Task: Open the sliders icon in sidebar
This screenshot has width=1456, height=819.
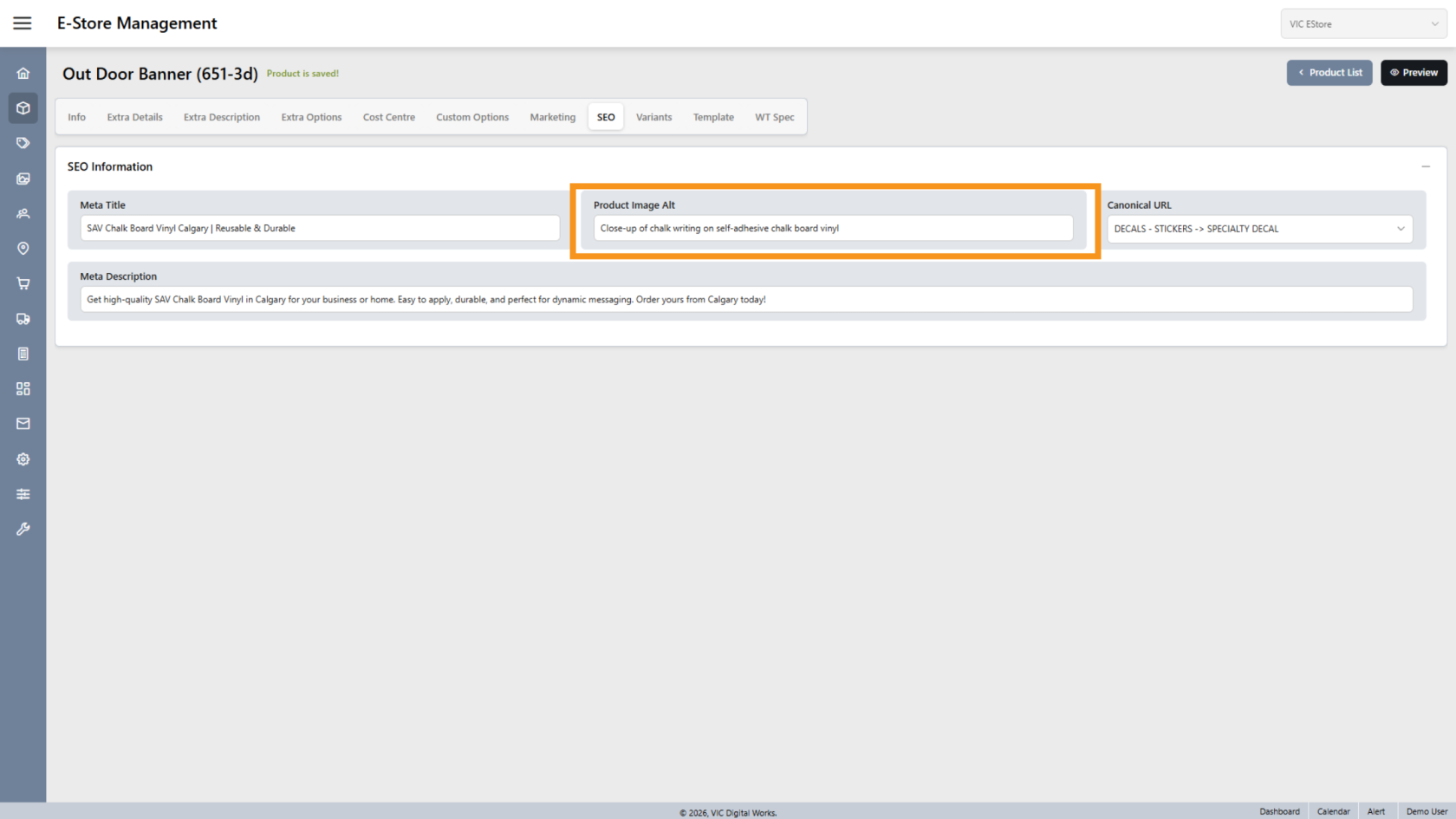Action: [x=23, y=494]
